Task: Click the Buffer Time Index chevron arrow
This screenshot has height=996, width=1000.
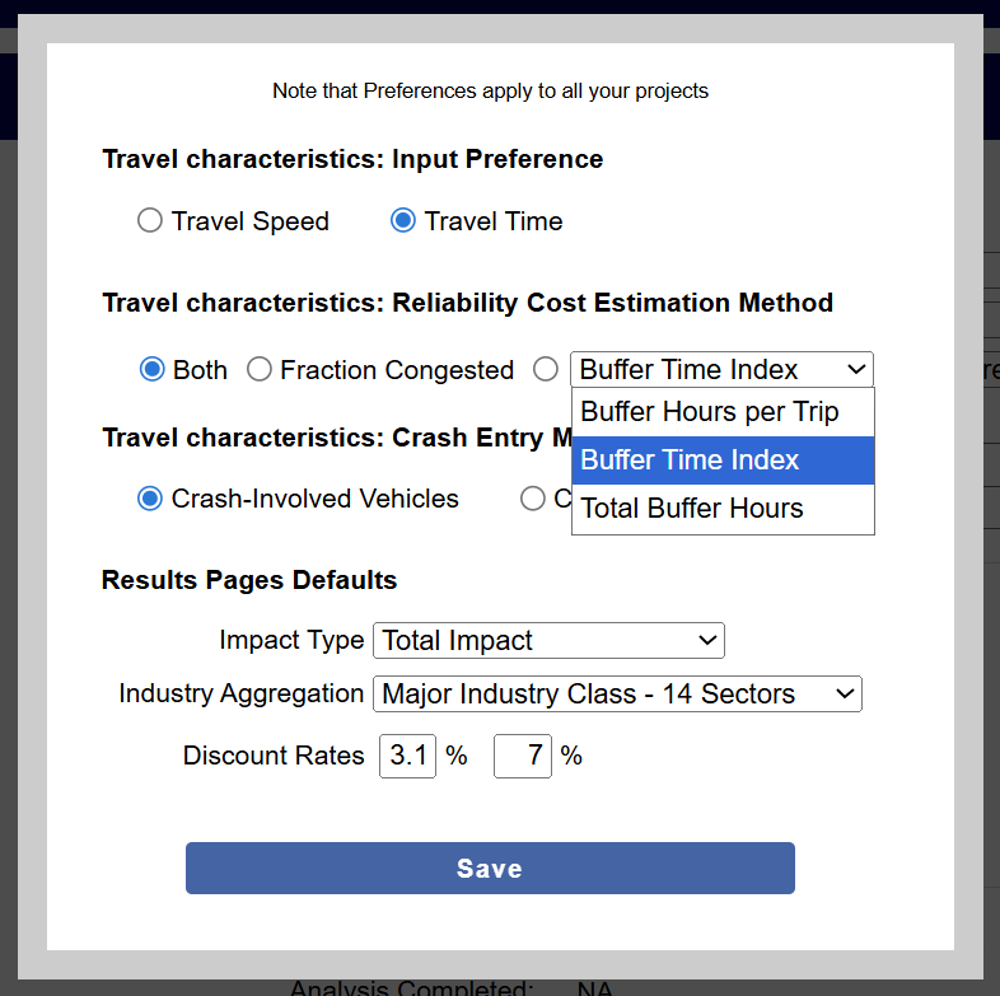Action: click(x=857, y=369)
